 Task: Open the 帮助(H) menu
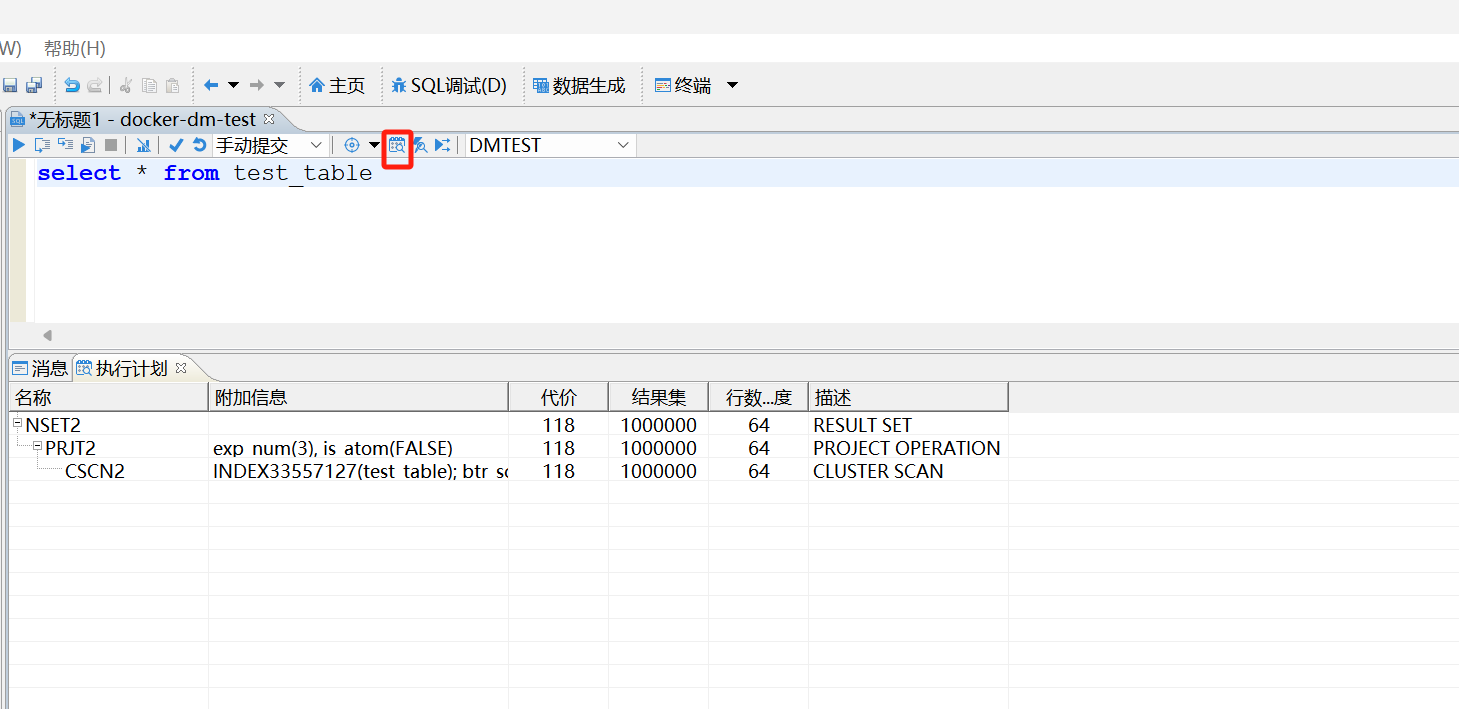click(x=75, y=48)
